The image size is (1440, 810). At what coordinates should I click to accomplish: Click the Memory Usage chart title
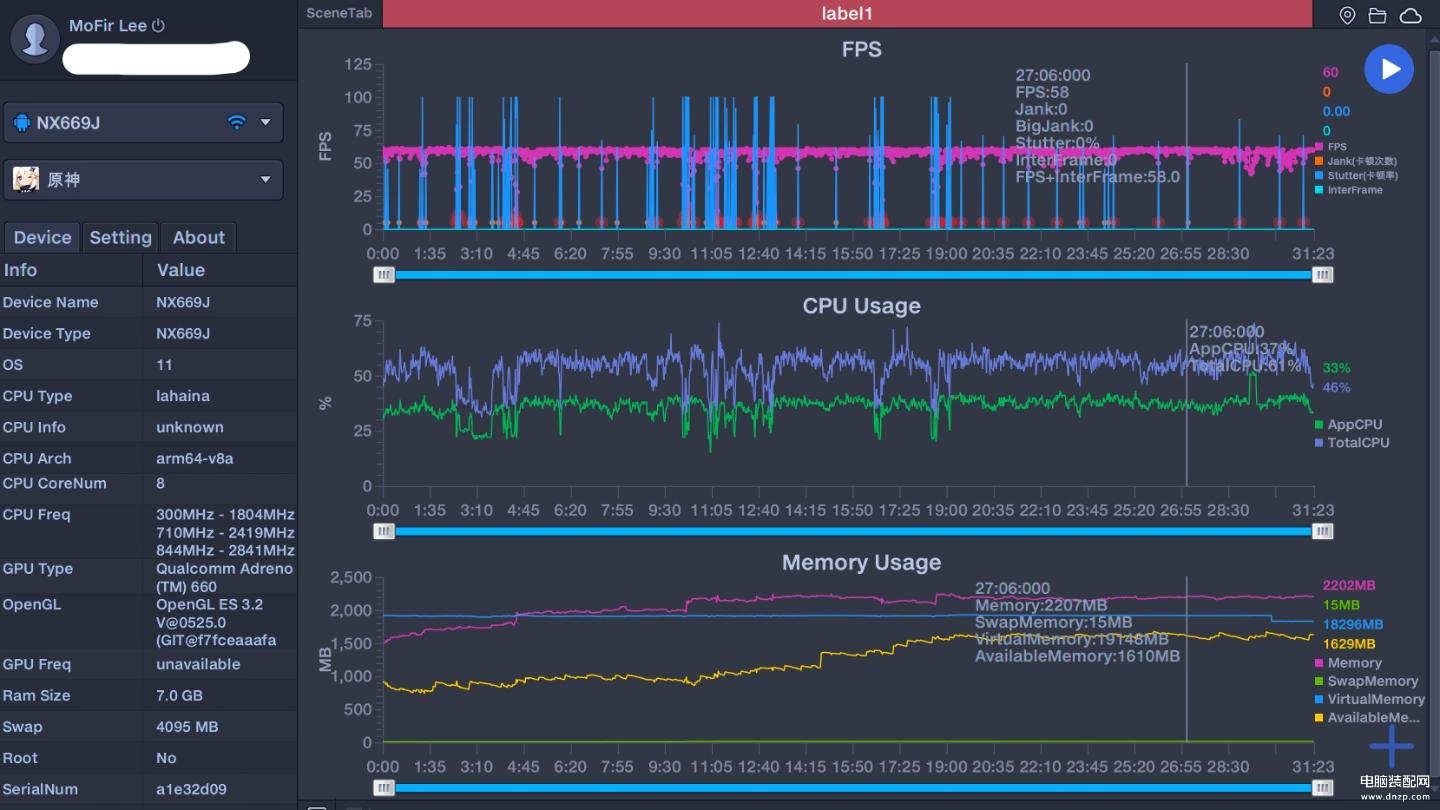pyautogui.click(x=861, y=563)
